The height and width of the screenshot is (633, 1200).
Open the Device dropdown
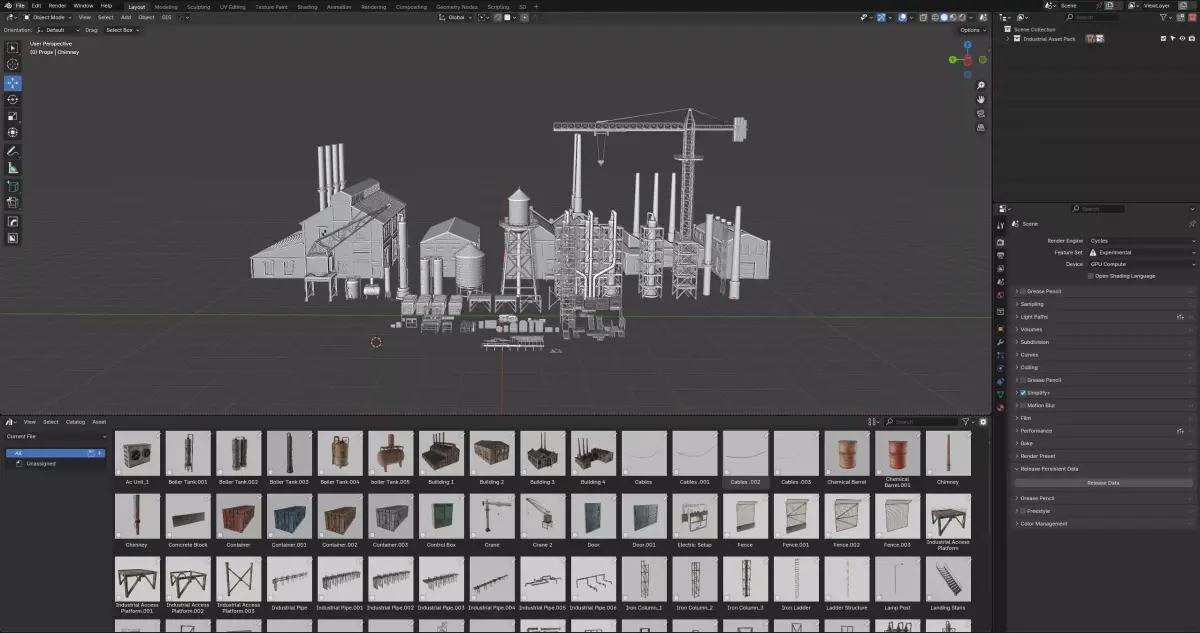1141,264
